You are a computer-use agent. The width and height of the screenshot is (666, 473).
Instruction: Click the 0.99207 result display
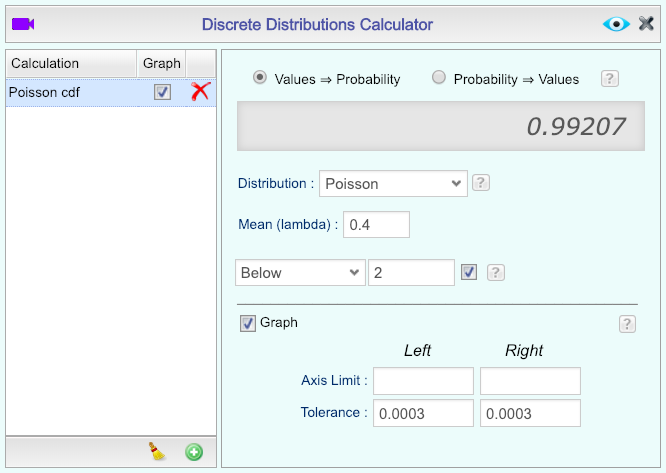coord(441,126)
